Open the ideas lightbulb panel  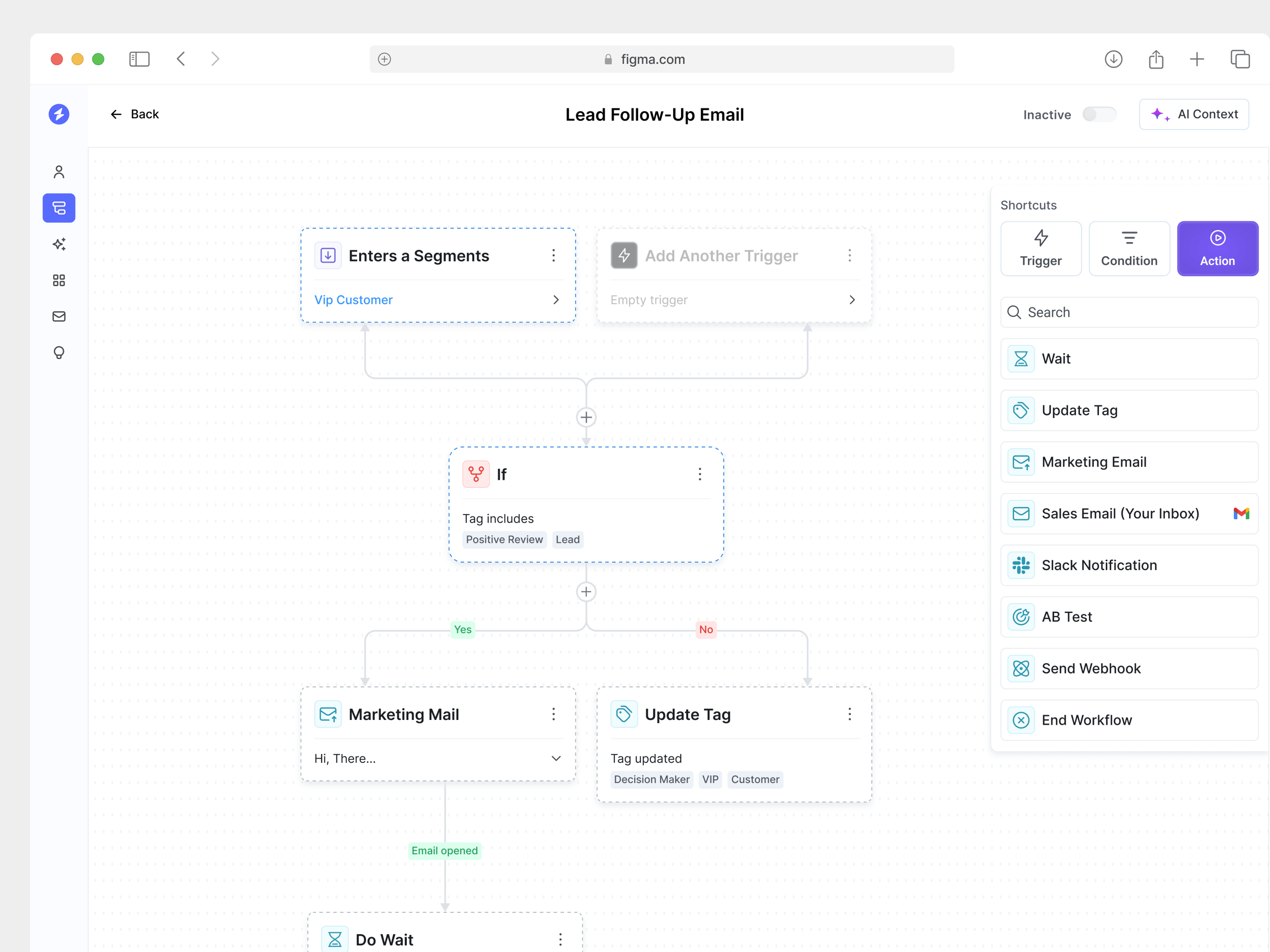tap(59, 353)
